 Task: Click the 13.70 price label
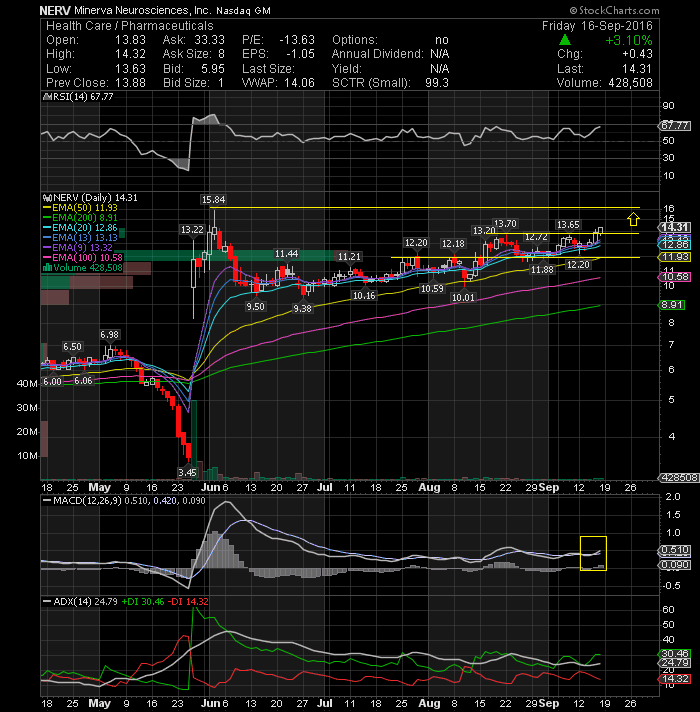tap(505, 223)
